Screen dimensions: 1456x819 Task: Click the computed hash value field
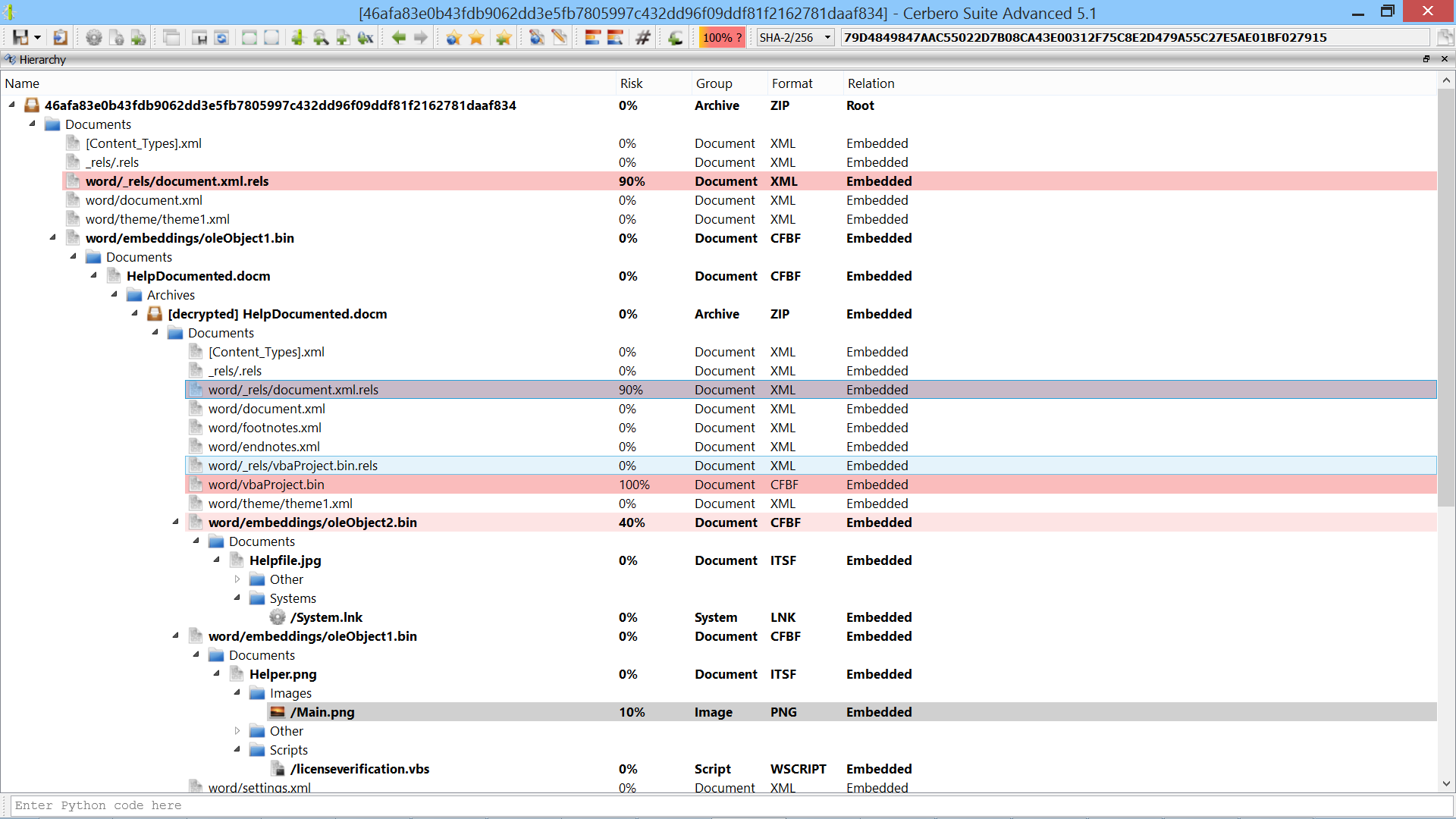click(x=1135, y=37)
